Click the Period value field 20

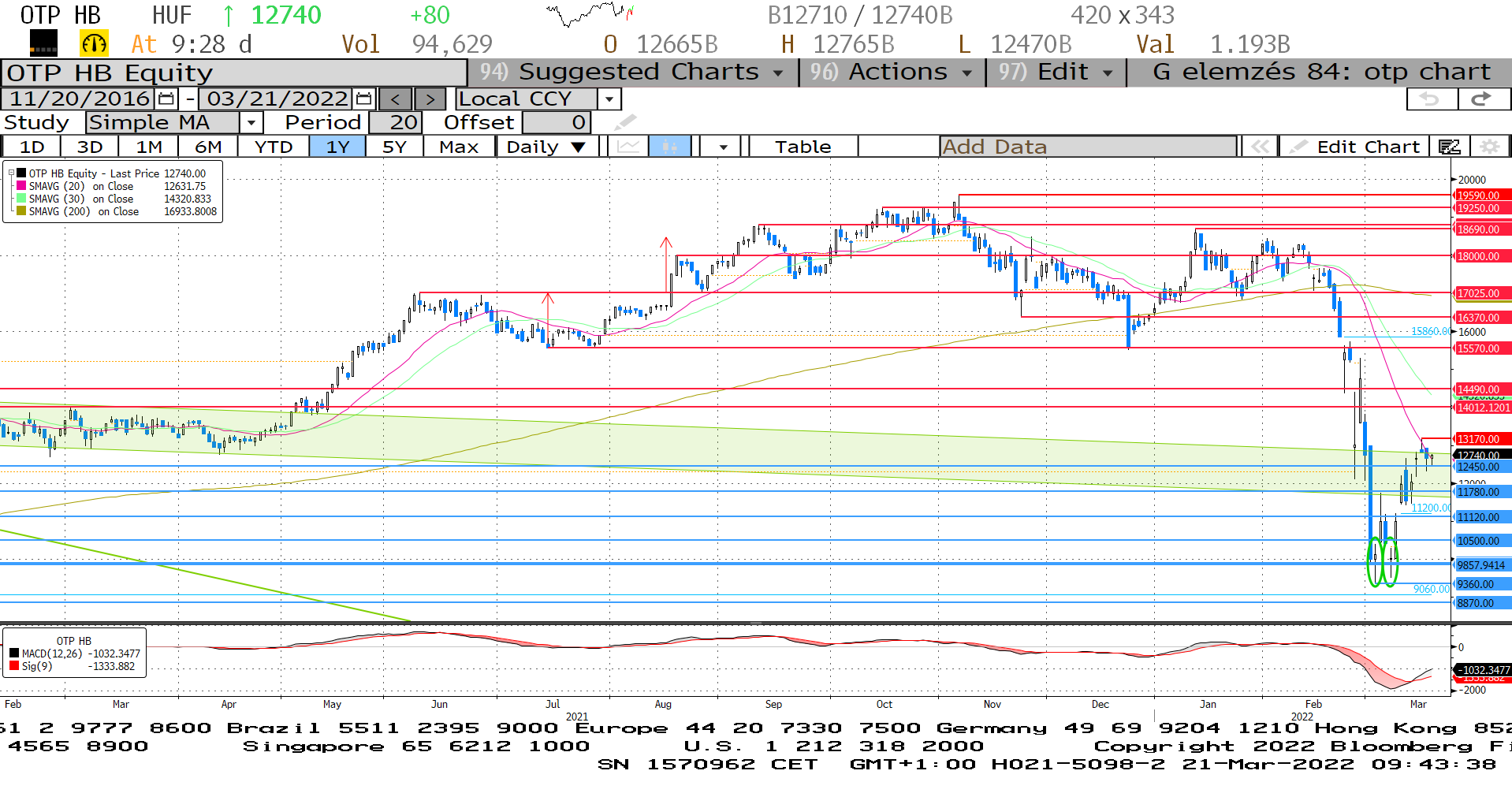[396, 122]
